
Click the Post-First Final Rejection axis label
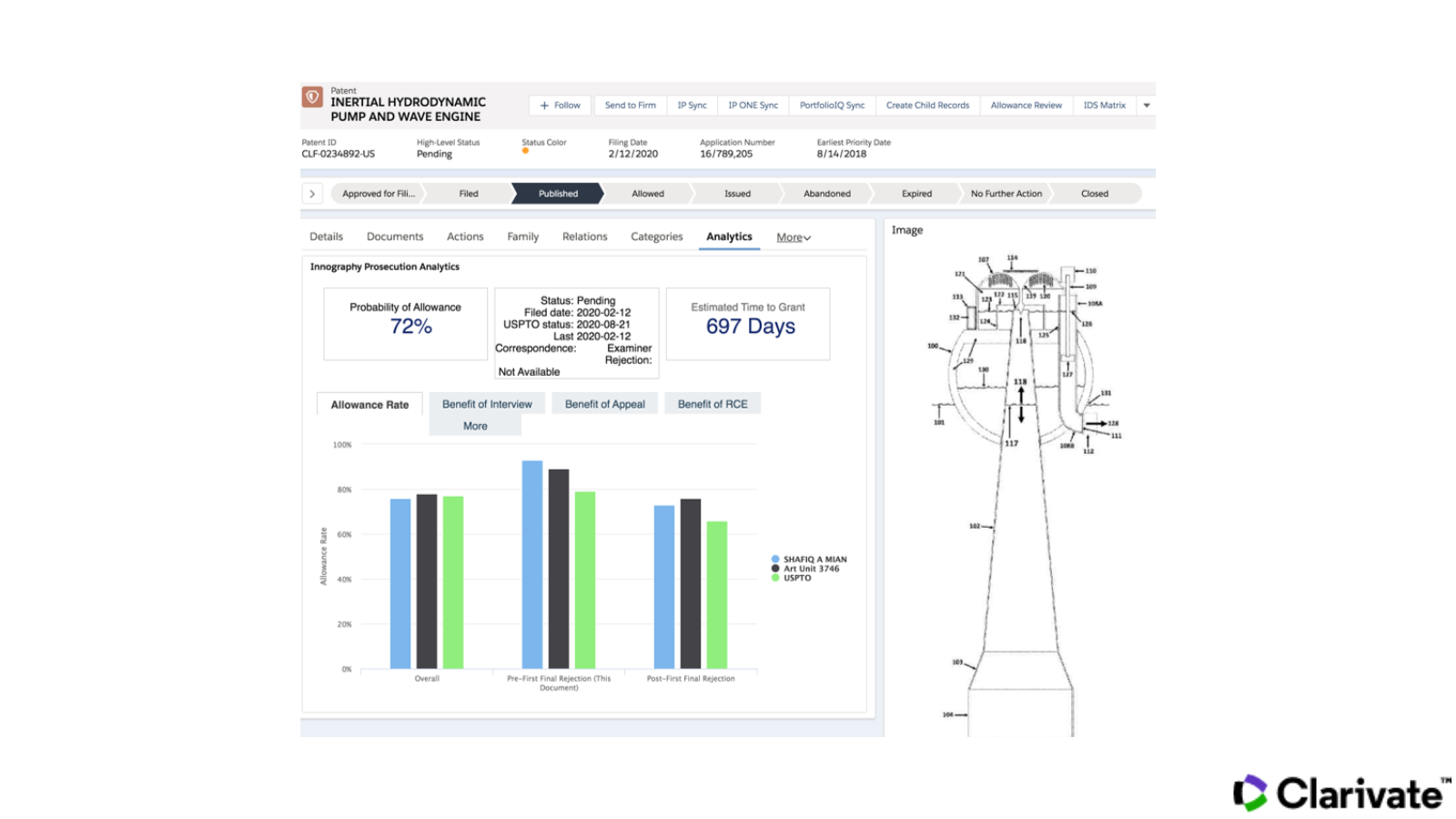691,679
